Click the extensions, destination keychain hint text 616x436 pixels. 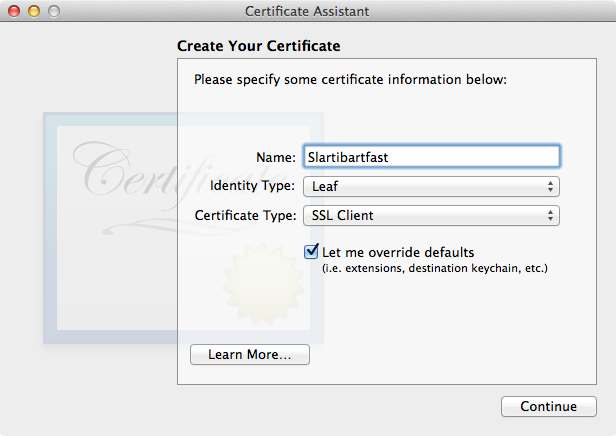click(434, 268)
